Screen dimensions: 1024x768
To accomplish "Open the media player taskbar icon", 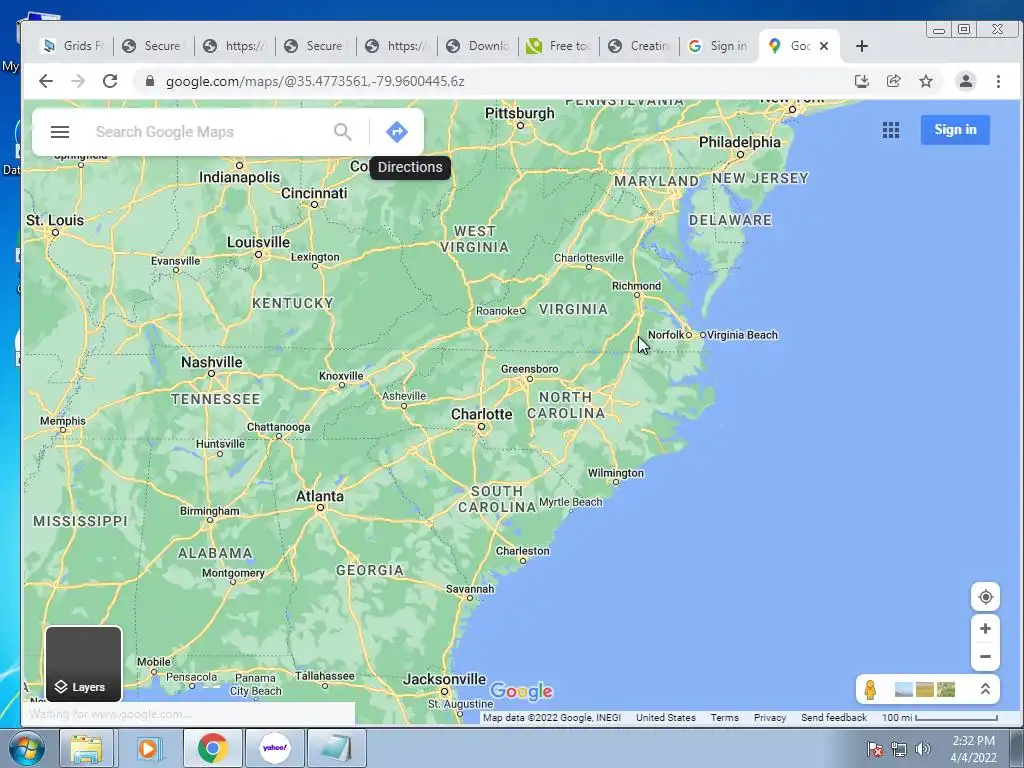I will click(x=148, y=748).
